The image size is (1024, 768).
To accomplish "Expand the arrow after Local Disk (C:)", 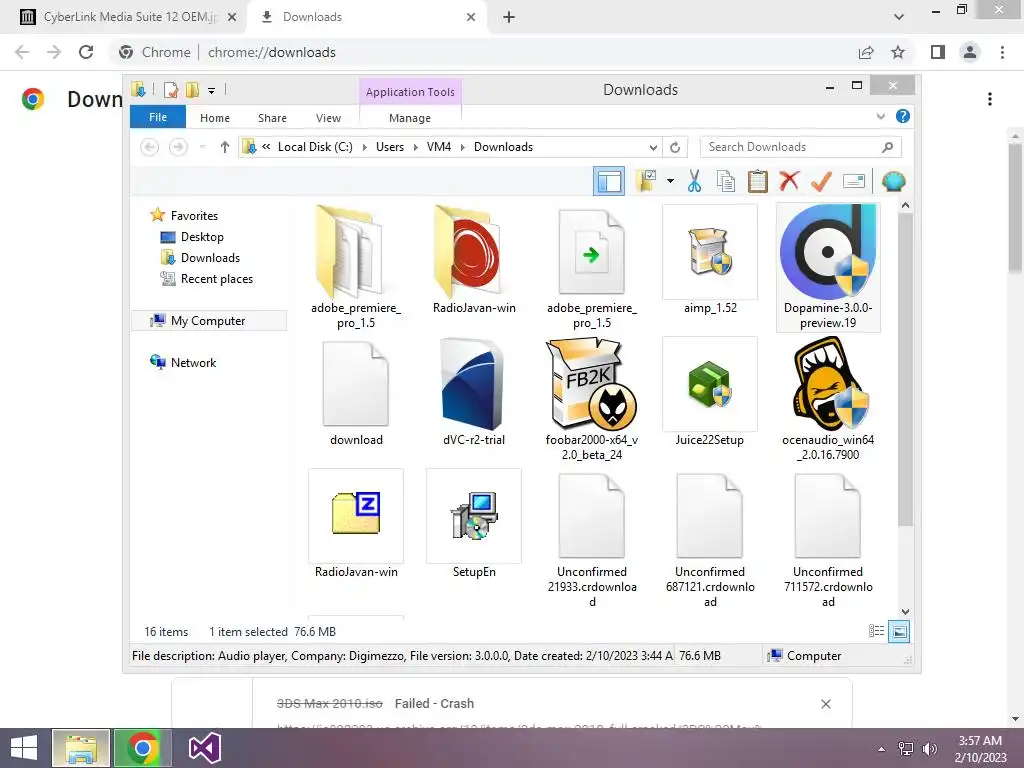I will [364, 147].
